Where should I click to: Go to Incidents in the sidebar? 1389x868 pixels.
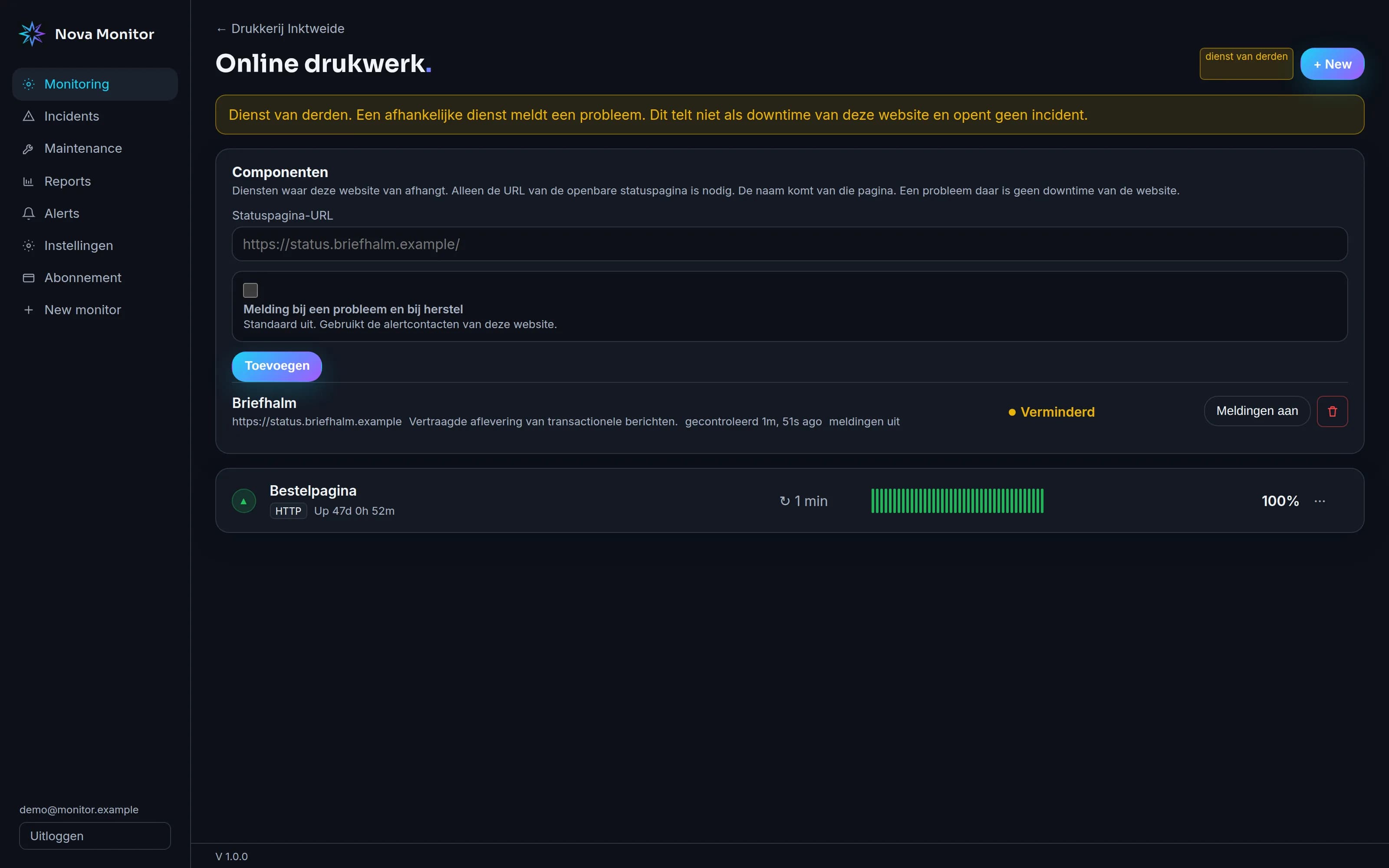click(x=95, y=117)
